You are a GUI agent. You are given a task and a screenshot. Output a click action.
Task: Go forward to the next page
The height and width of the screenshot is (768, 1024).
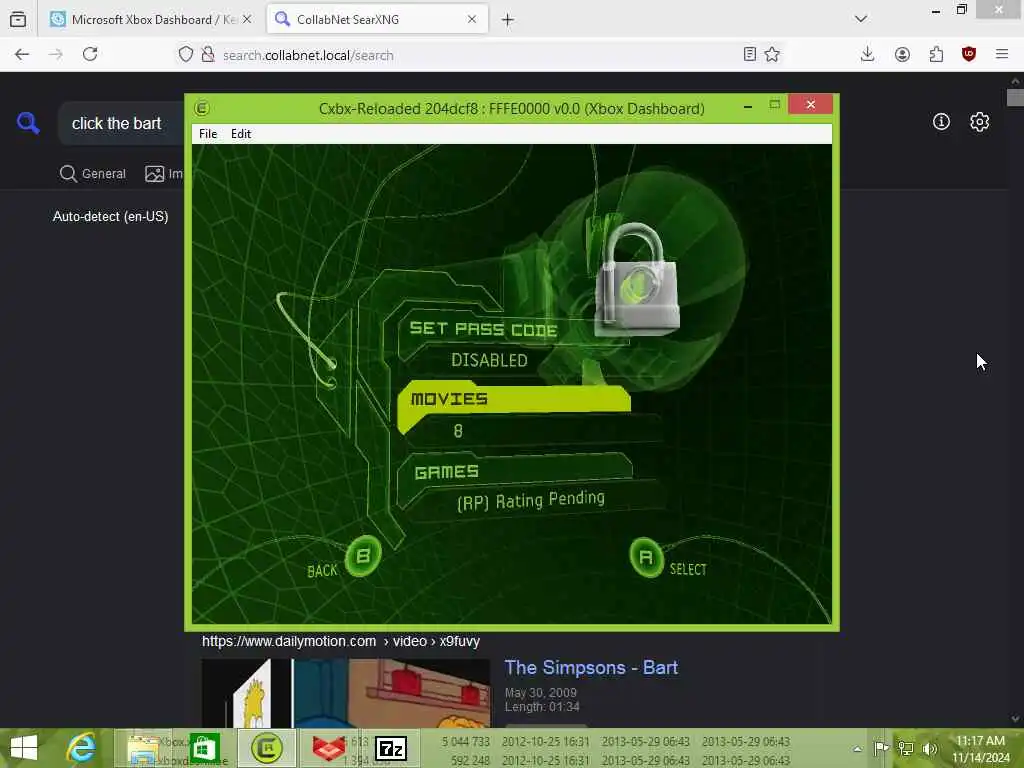(x=56, y=55)
